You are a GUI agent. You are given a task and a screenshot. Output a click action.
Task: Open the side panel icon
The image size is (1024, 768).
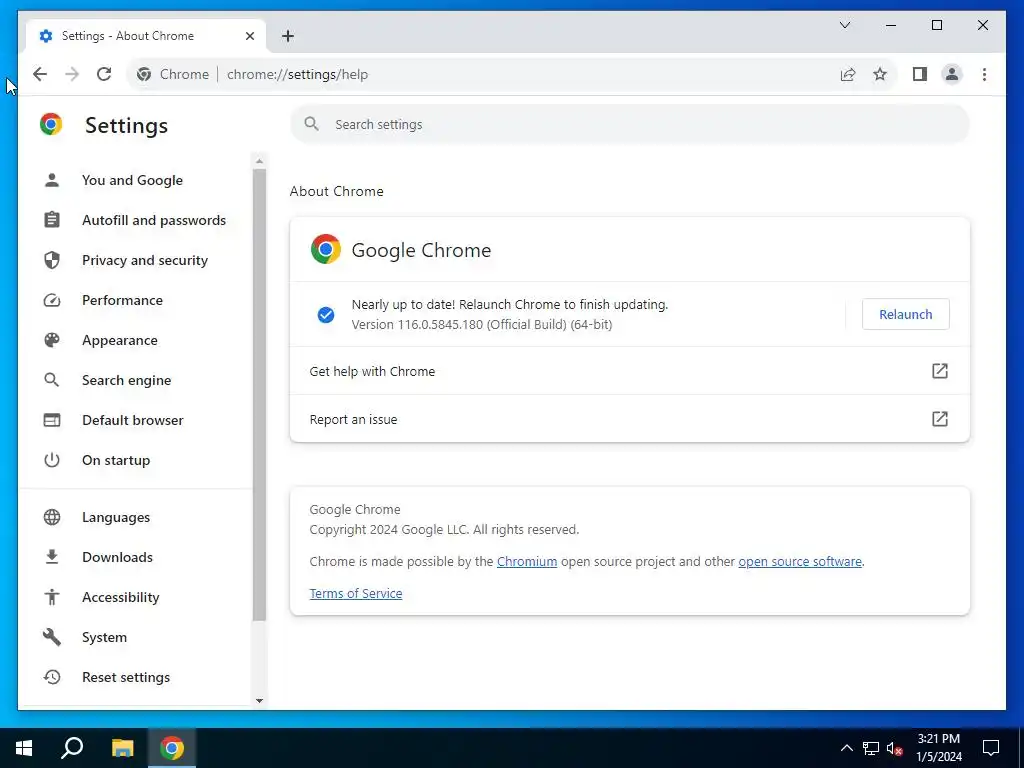[920, 74]
